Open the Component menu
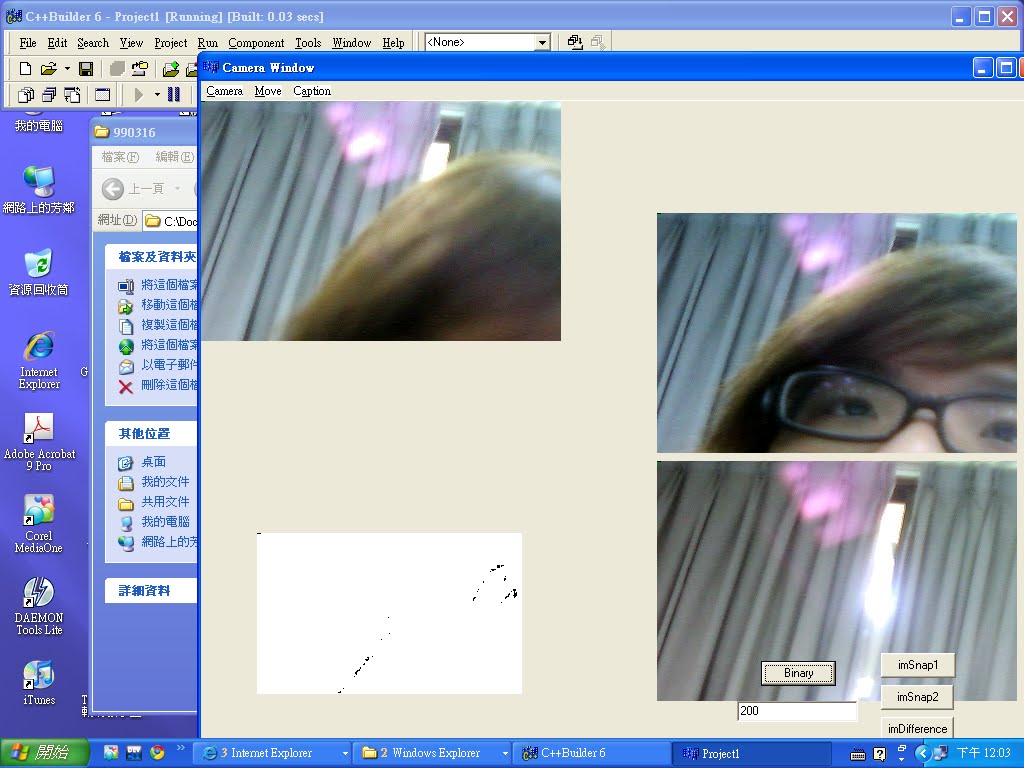This screenshot has width=1024, height=768. coord(256,43)
